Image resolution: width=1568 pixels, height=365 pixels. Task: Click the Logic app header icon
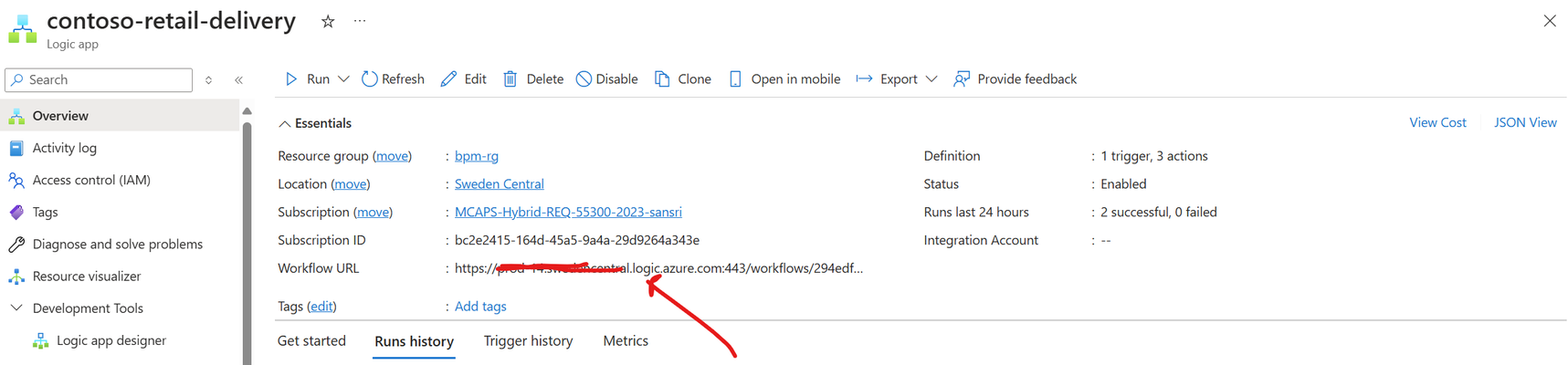(23, 29)
